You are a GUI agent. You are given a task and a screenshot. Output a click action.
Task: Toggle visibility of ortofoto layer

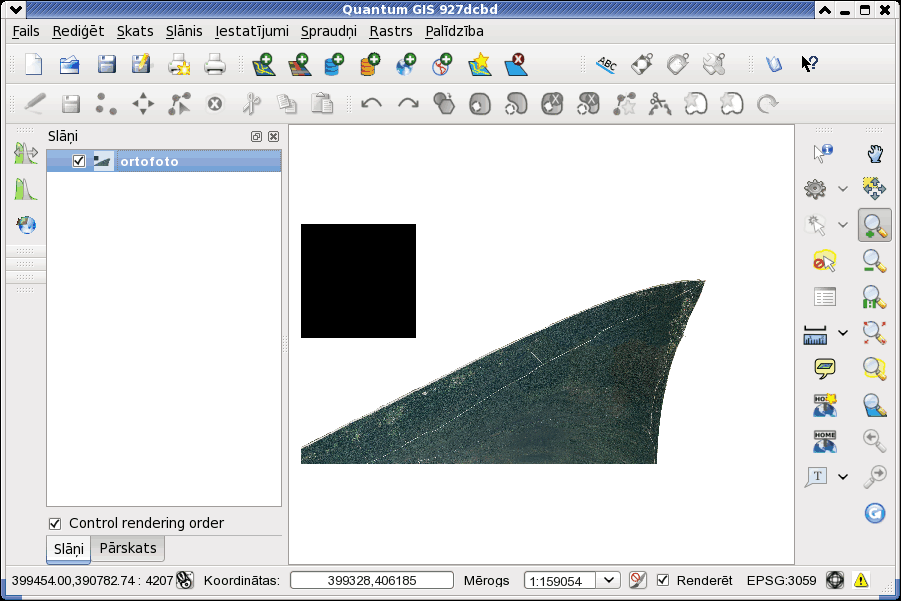(79, 161)
